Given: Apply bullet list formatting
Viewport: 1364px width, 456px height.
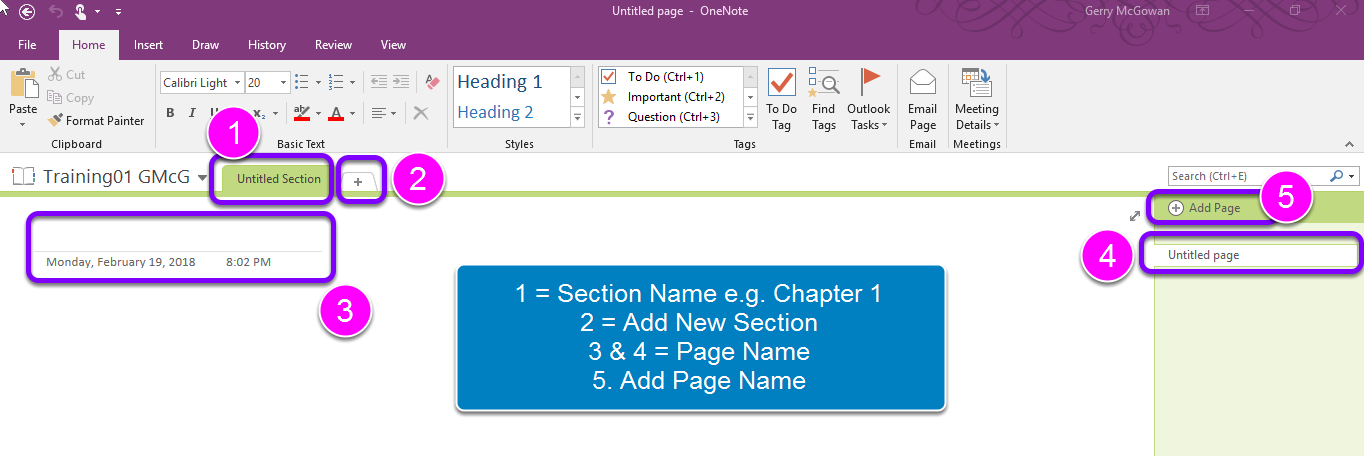Looking at the screenshot, I should (303, 83).
